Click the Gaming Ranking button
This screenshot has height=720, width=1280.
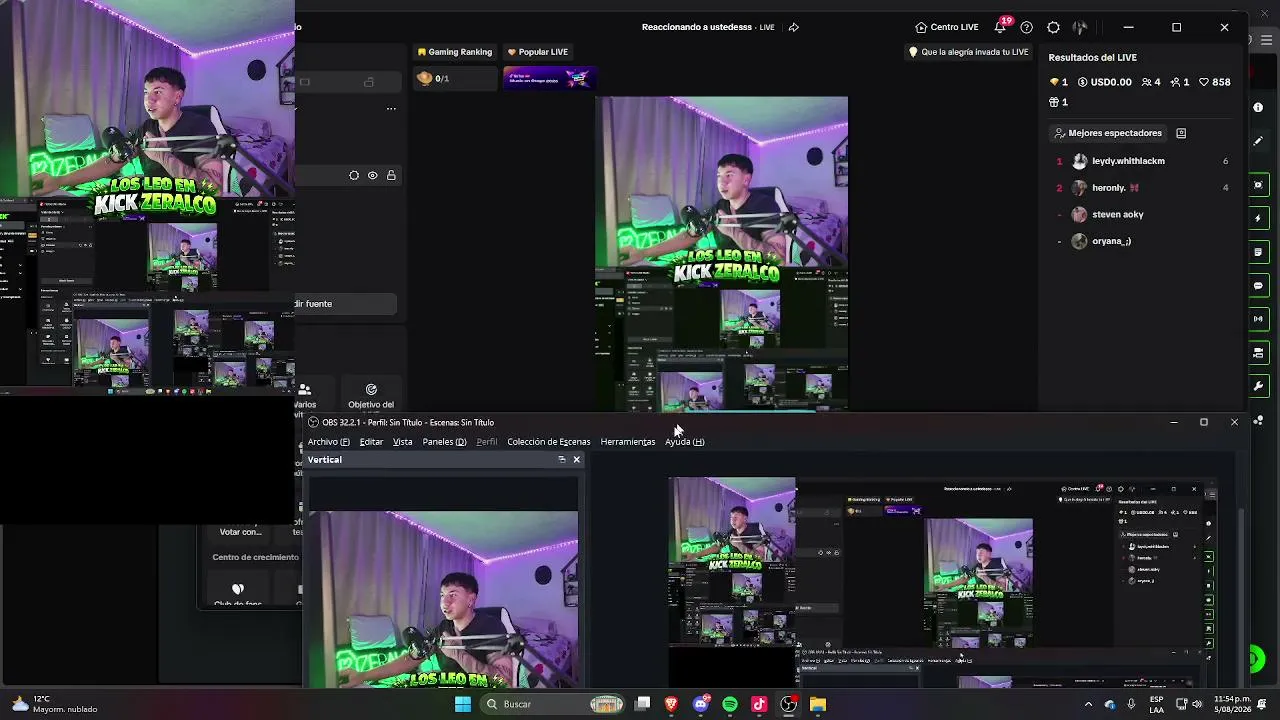(x=455, y=52)
